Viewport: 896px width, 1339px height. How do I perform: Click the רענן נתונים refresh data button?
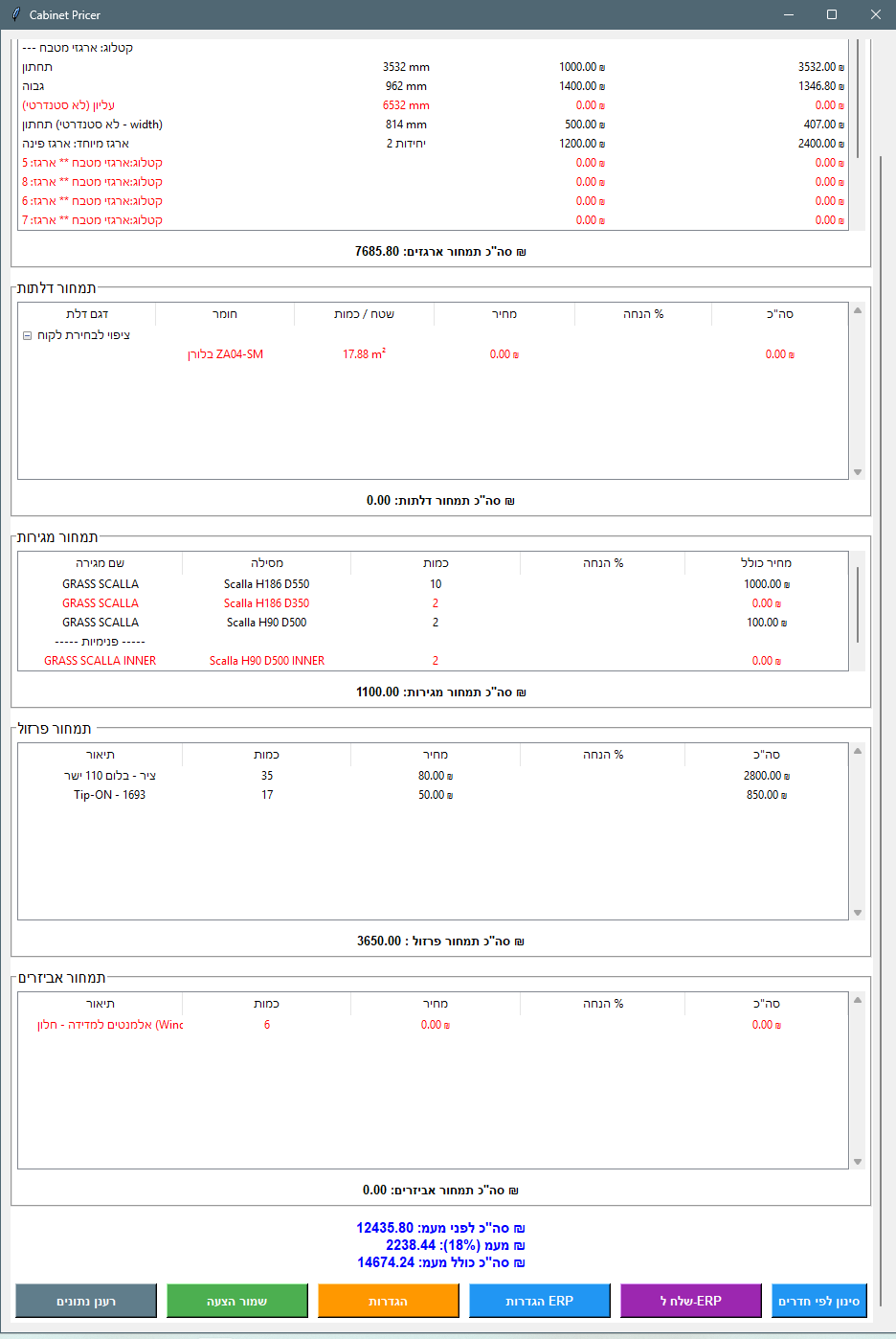86,1301
